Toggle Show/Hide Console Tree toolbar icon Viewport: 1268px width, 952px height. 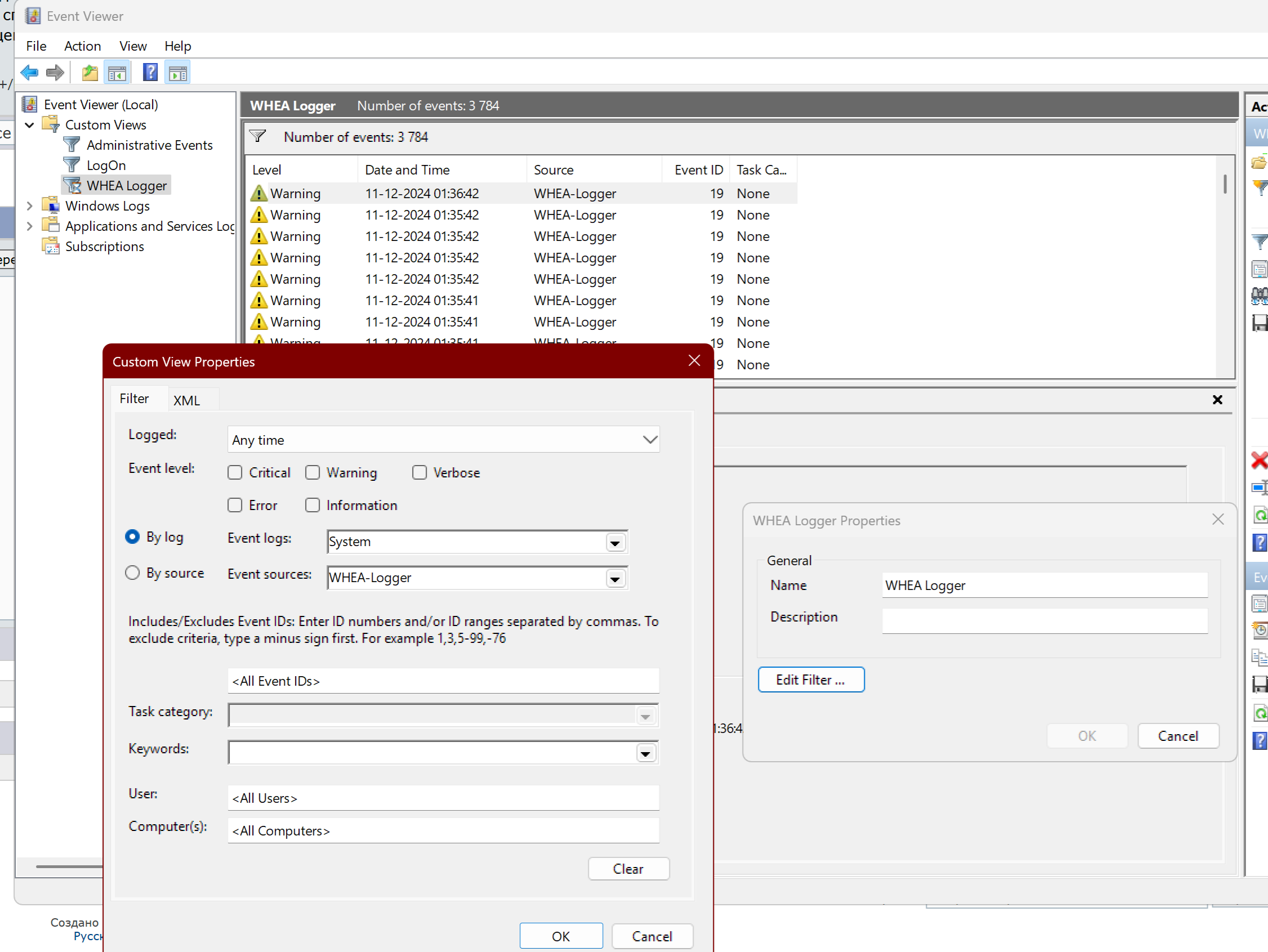pos(117,73)
